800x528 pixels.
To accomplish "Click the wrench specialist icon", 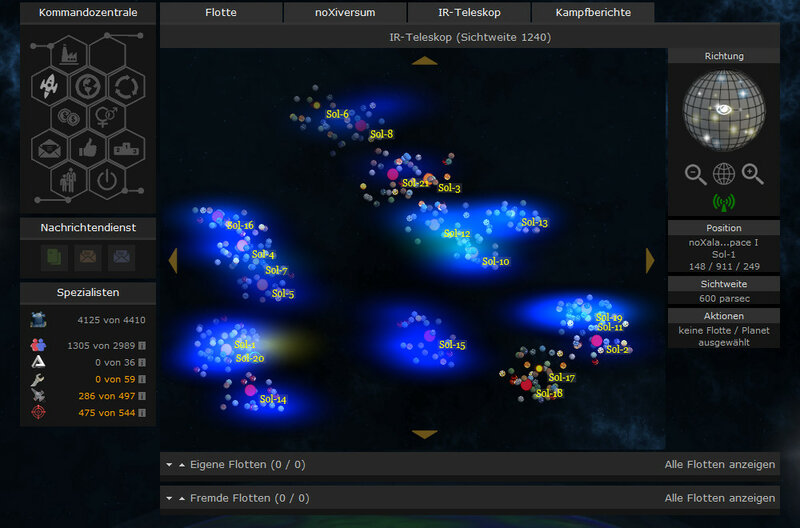I will pos(37,379).
